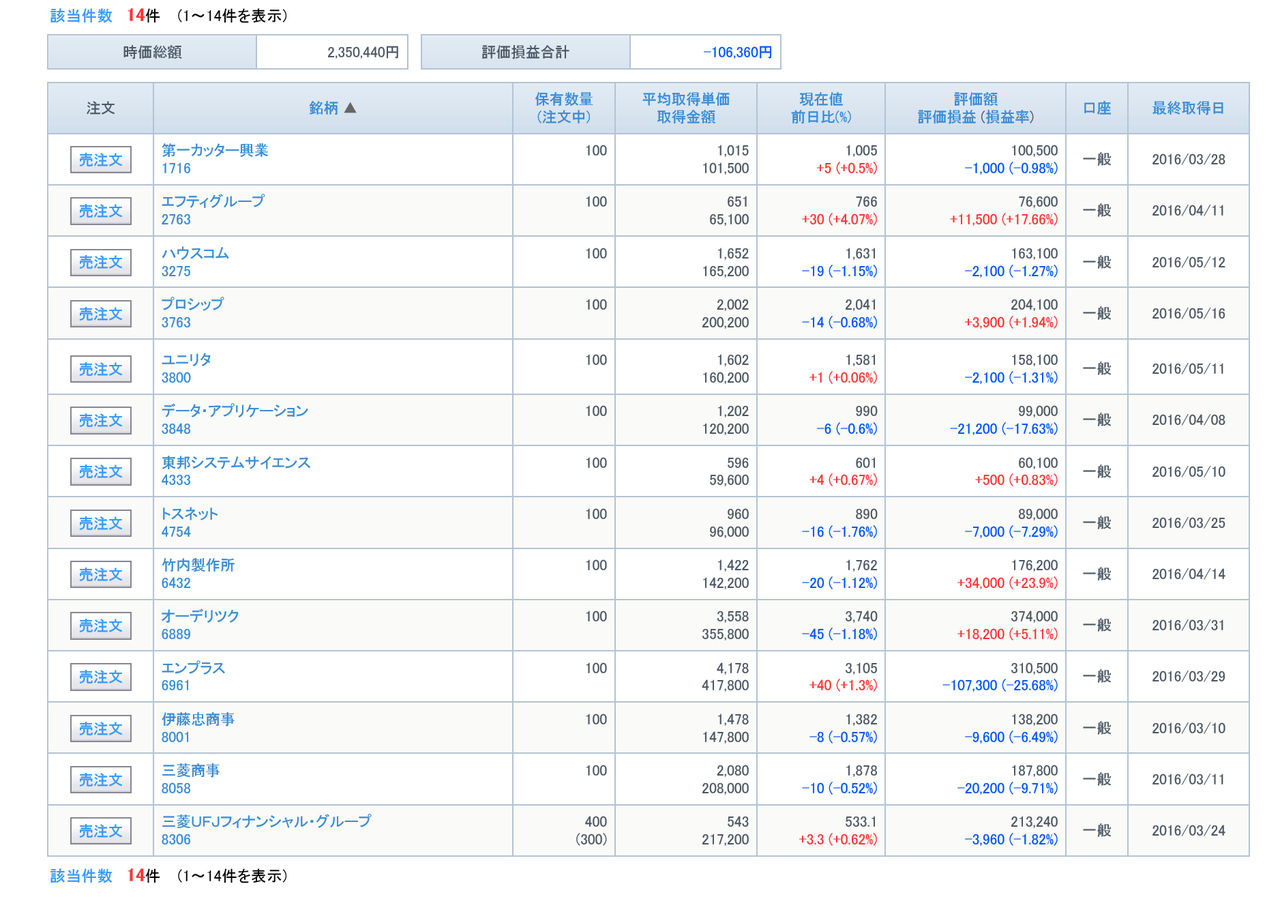This screenshot has height=897, width=1280.
Task: Click the 売注文 button for オーデリック
Action: (x=100, y=625)
